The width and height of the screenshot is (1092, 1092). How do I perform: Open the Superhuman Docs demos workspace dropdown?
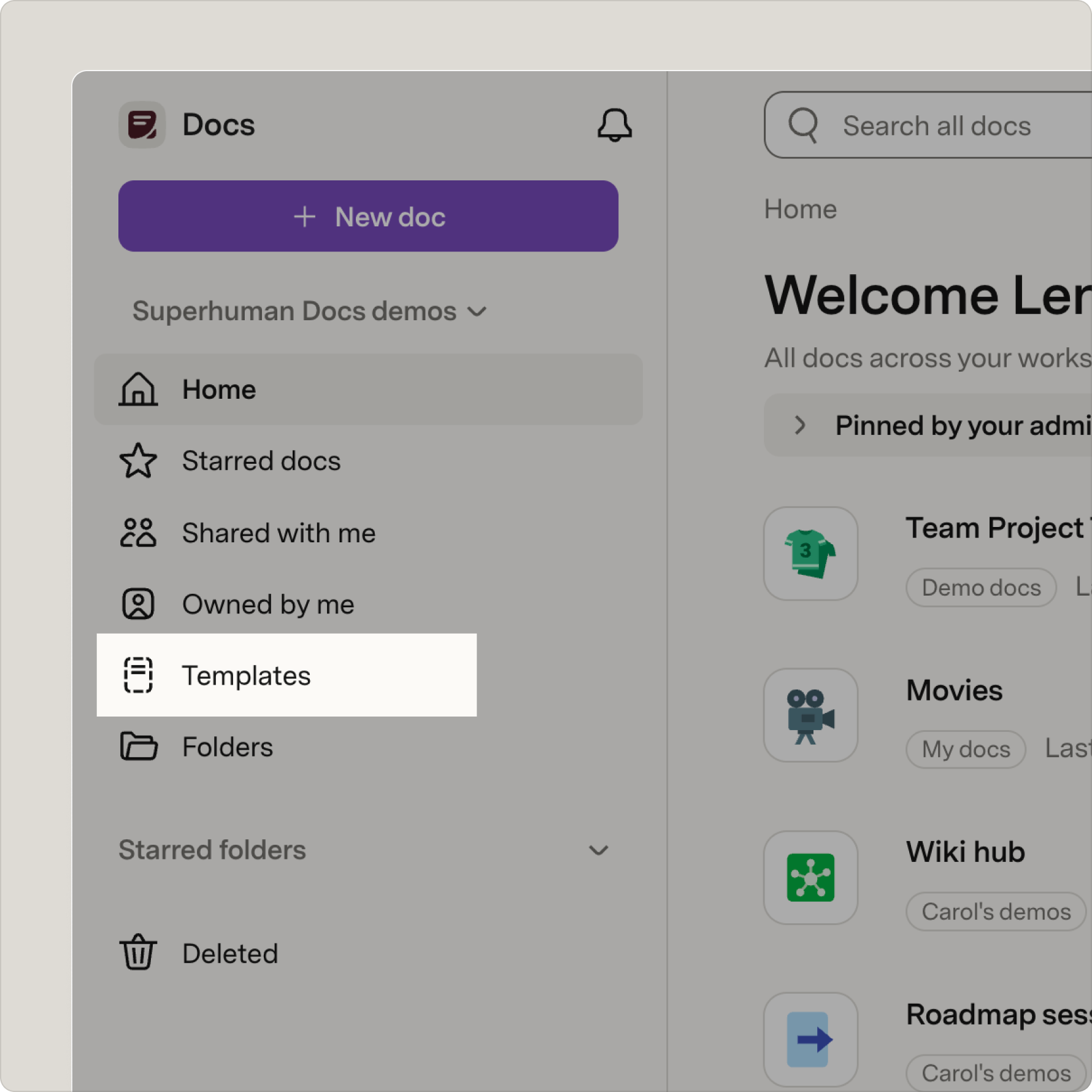(310, 311)
